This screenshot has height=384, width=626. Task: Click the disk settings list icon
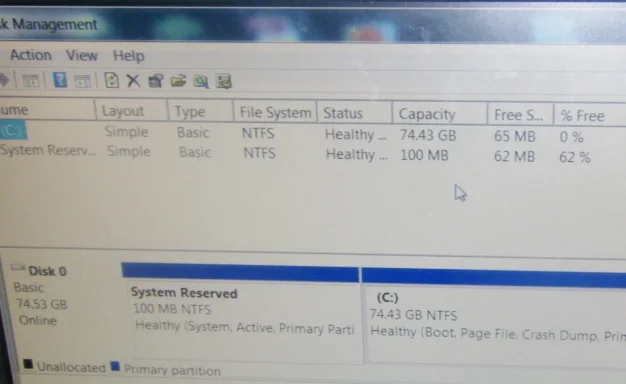pyautogui.click(x=224, y=81)
